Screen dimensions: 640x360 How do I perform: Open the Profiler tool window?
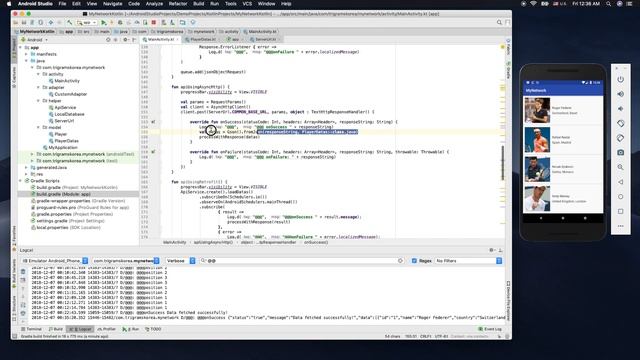107,329
